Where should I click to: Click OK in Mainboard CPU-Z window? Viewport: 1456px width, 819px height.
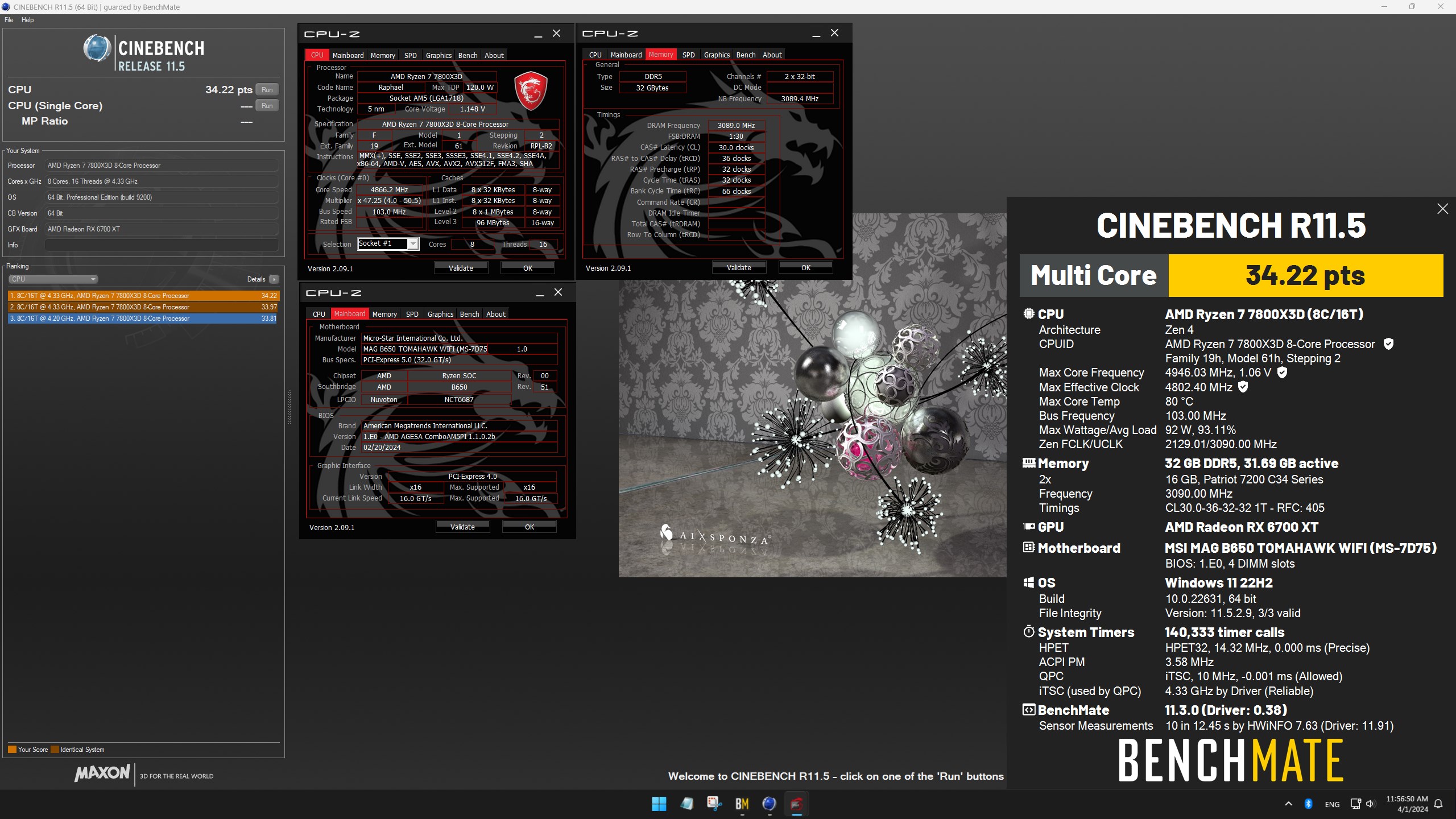[x=530, y=527]
